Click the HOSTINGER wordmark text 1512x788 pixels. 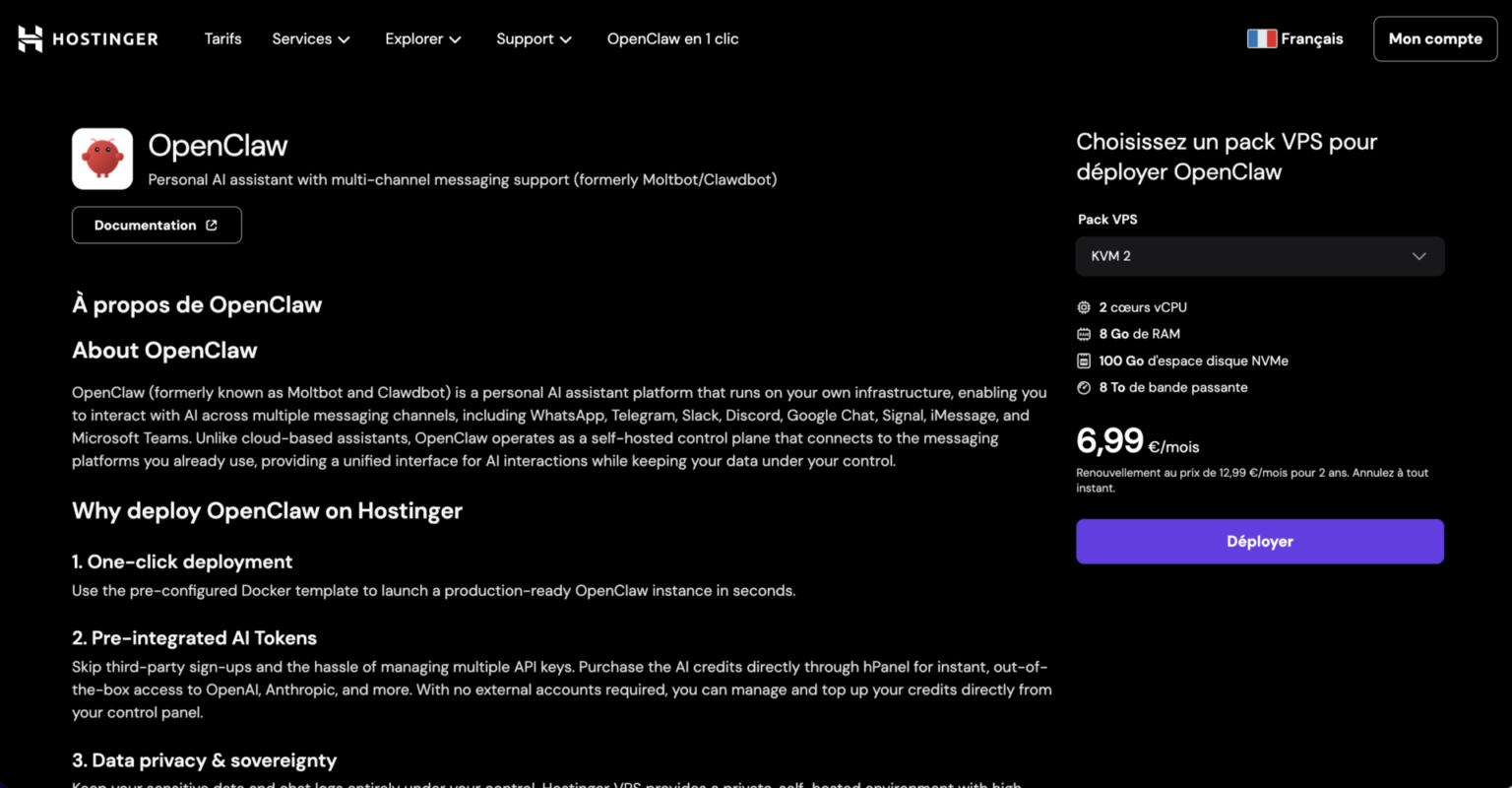105,39
